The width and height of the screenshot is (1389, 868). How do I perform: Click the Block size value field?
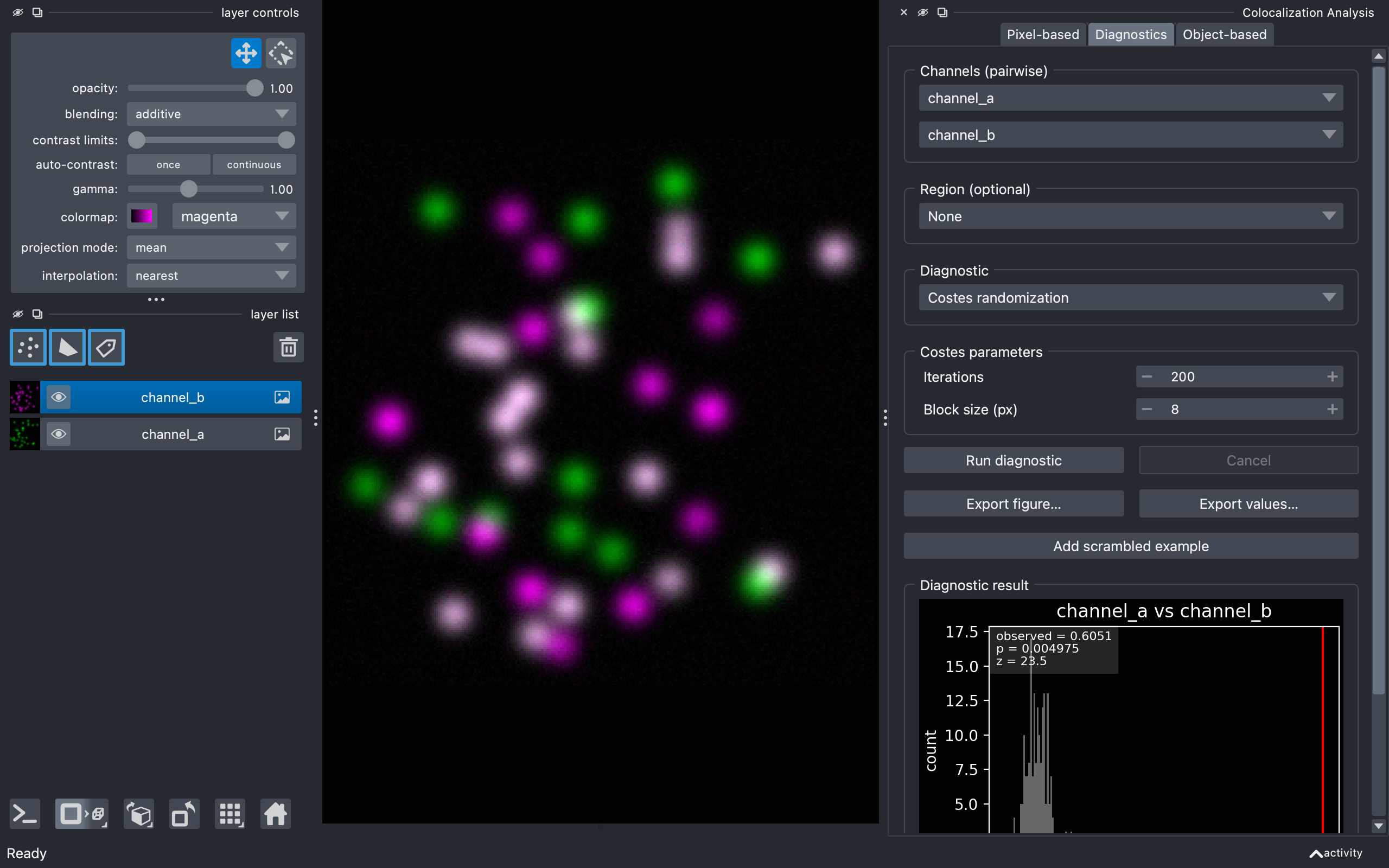(x=1239, y=409)
